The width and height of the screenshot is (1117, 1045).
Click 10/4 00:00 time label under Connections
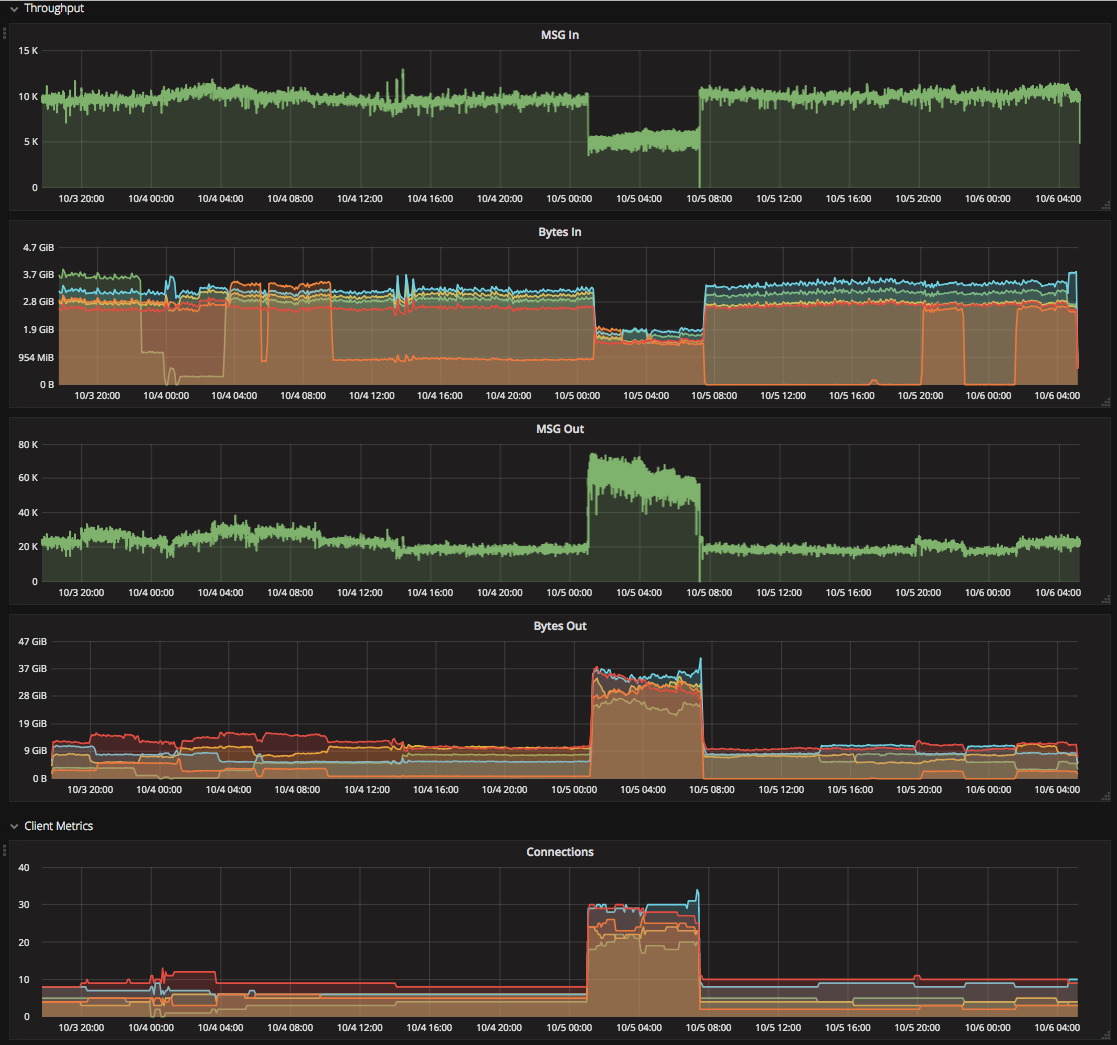click(x=151, y=1028)
